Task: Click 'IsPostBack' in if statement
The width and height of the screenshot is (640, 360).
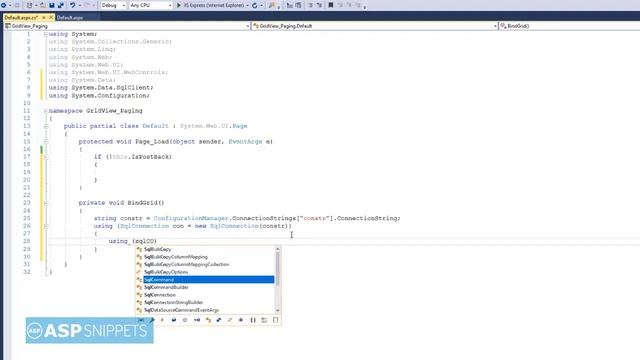Action: pyautogui.click(x=149, y=157)
